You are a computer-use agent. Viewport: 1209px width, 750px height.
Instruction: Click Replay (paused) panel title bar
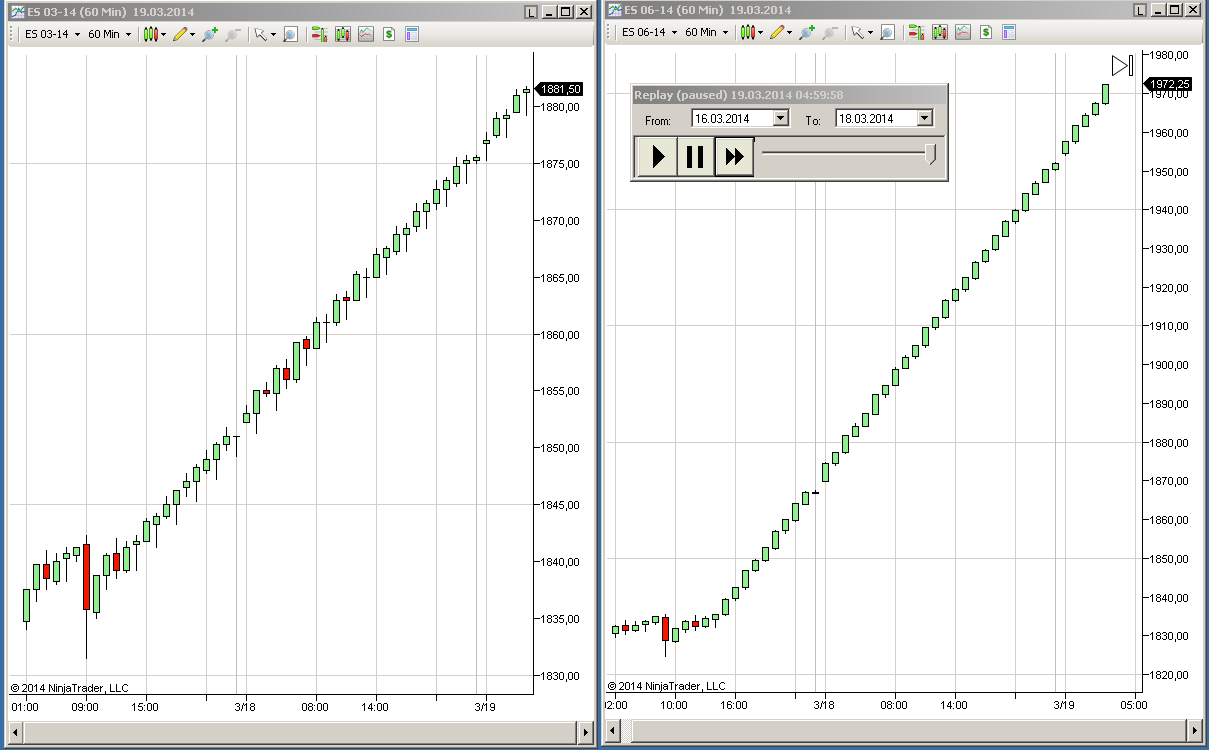click(789, 95)
